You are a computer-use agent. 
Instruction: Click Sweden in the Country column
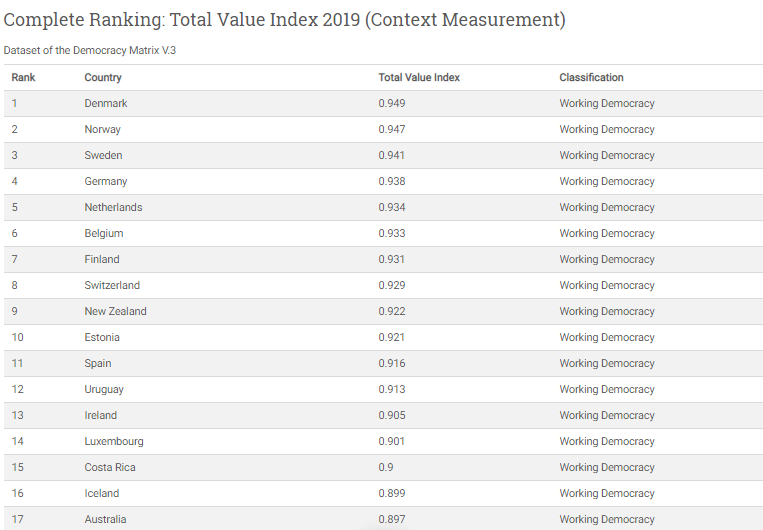coord(103,155)
